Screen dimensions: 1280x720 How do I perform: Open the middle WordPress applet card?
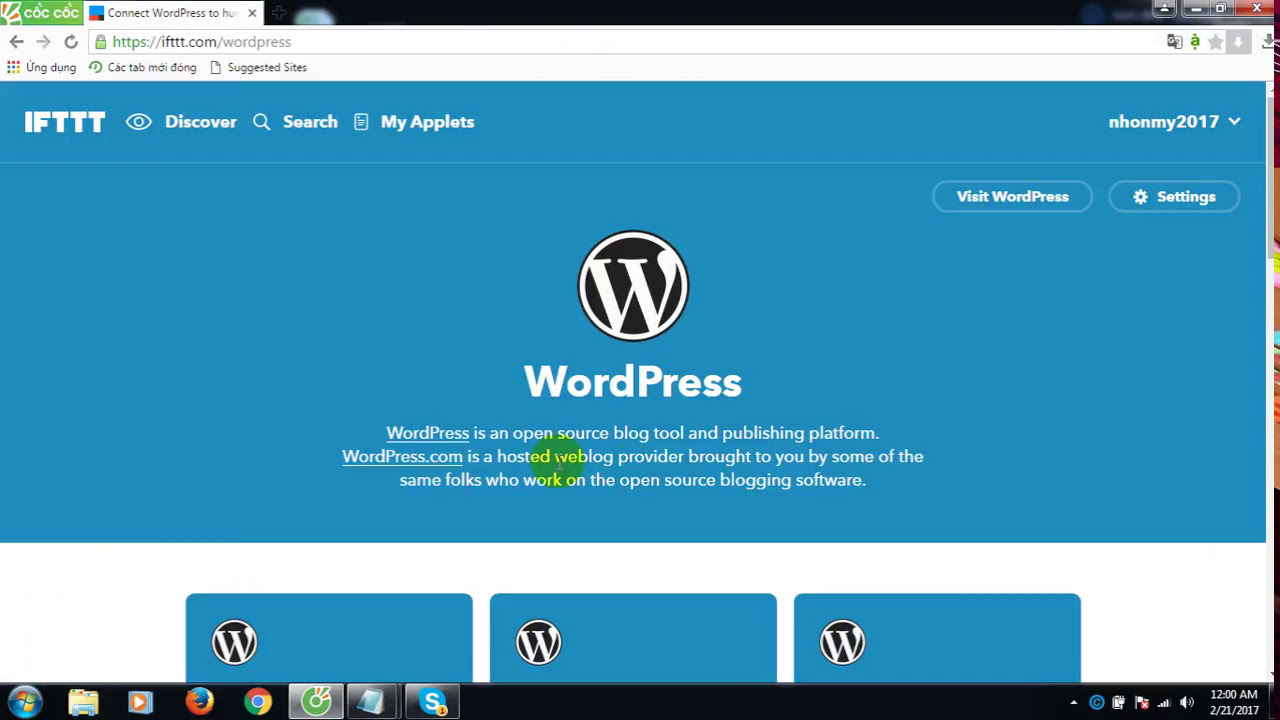coord(633,638)
